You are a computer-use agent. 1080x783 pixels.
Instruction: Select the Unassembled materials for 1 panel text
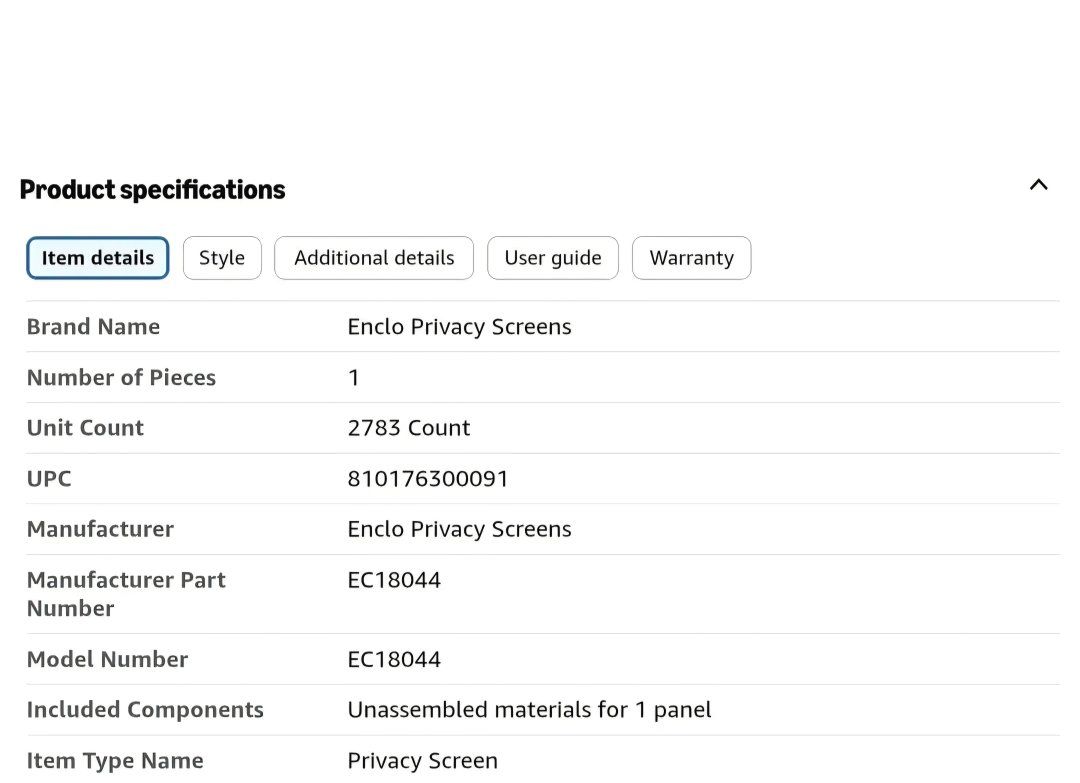pos(529,710)
